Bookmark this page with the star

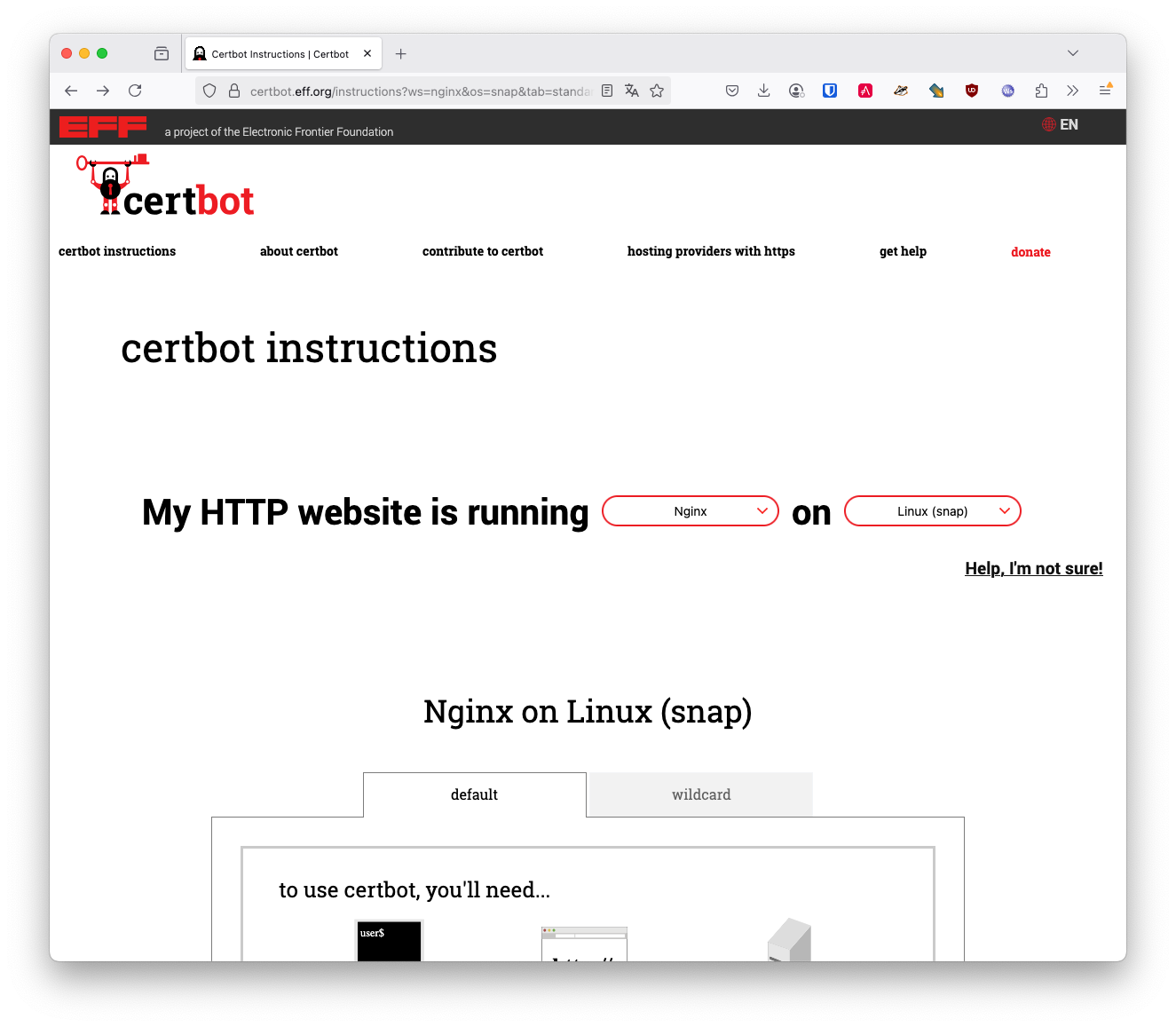657,91
